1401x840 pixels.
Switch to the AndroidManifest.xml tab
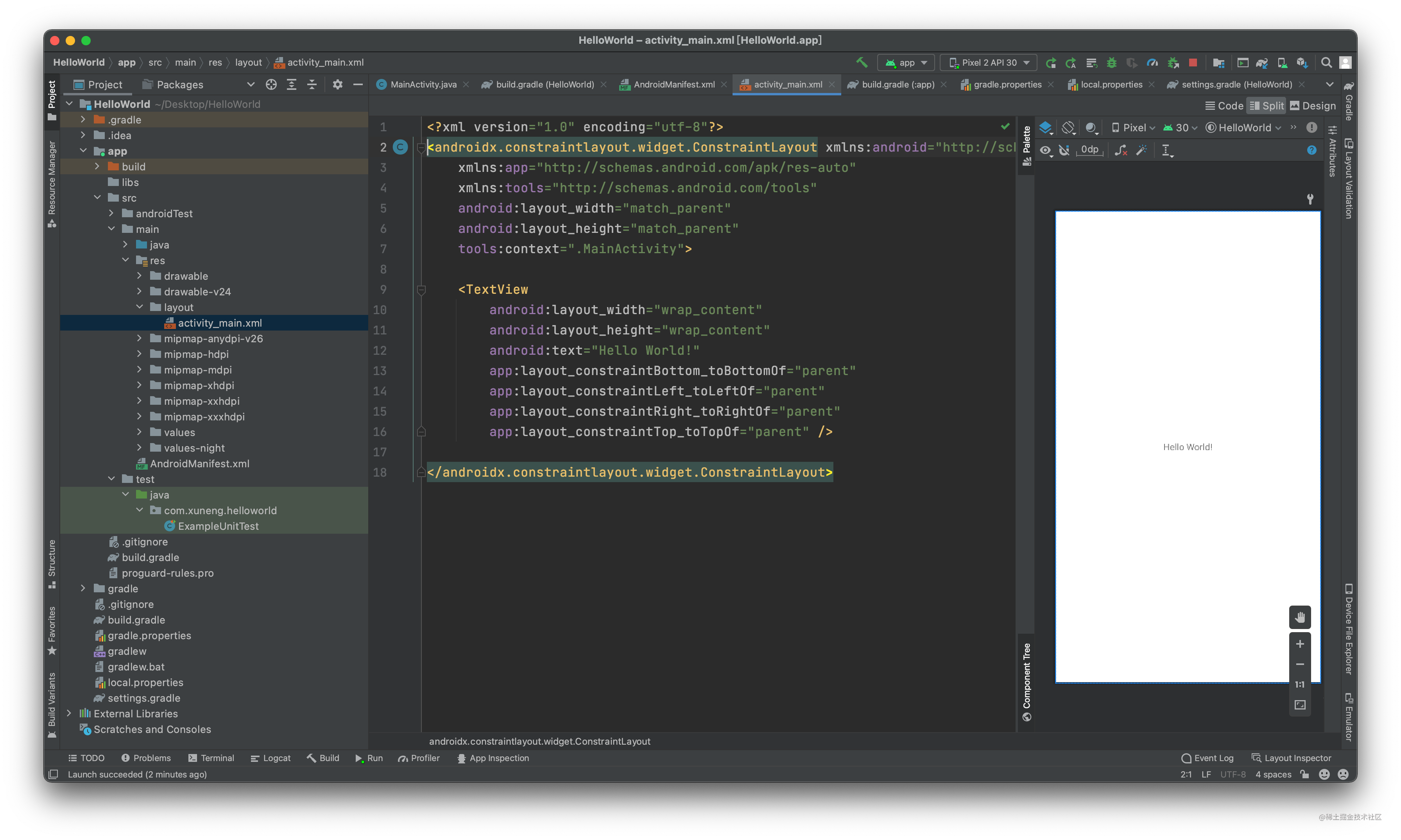coord(672,84)
